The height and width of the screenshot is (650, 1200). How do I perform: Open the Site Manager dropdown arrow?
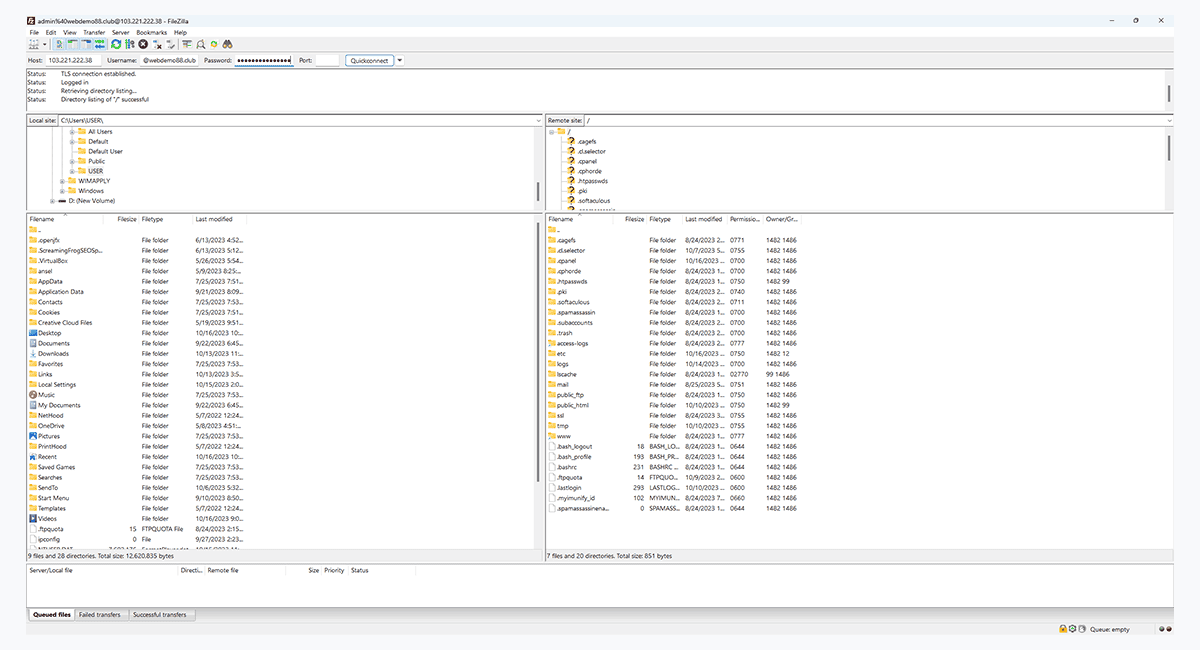point(45,44)
